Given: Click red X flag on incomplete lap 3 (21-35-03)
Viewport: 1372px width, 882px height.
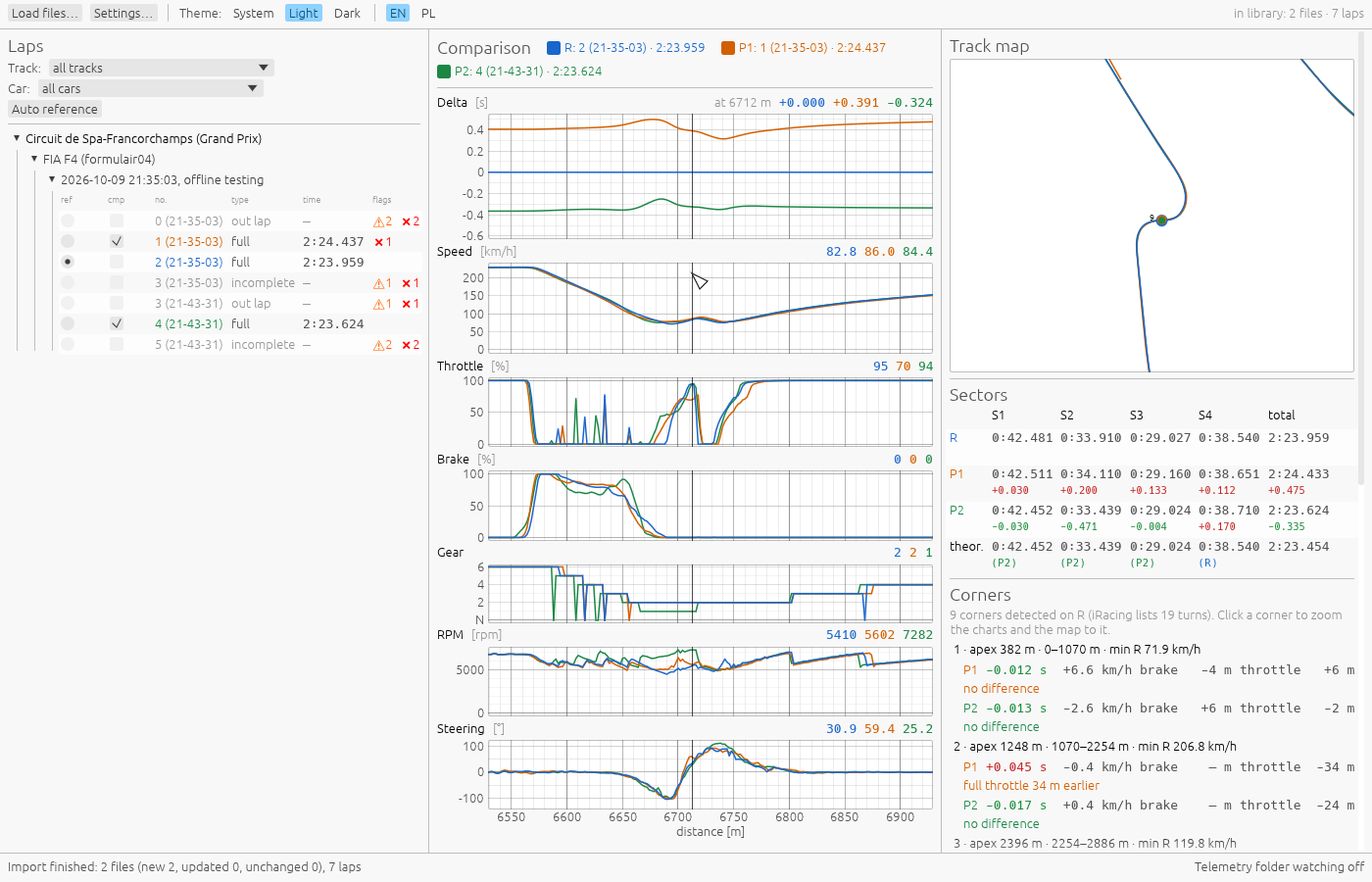Looking at the screenshot, I should pyautogui.click(x=411, y=283).
